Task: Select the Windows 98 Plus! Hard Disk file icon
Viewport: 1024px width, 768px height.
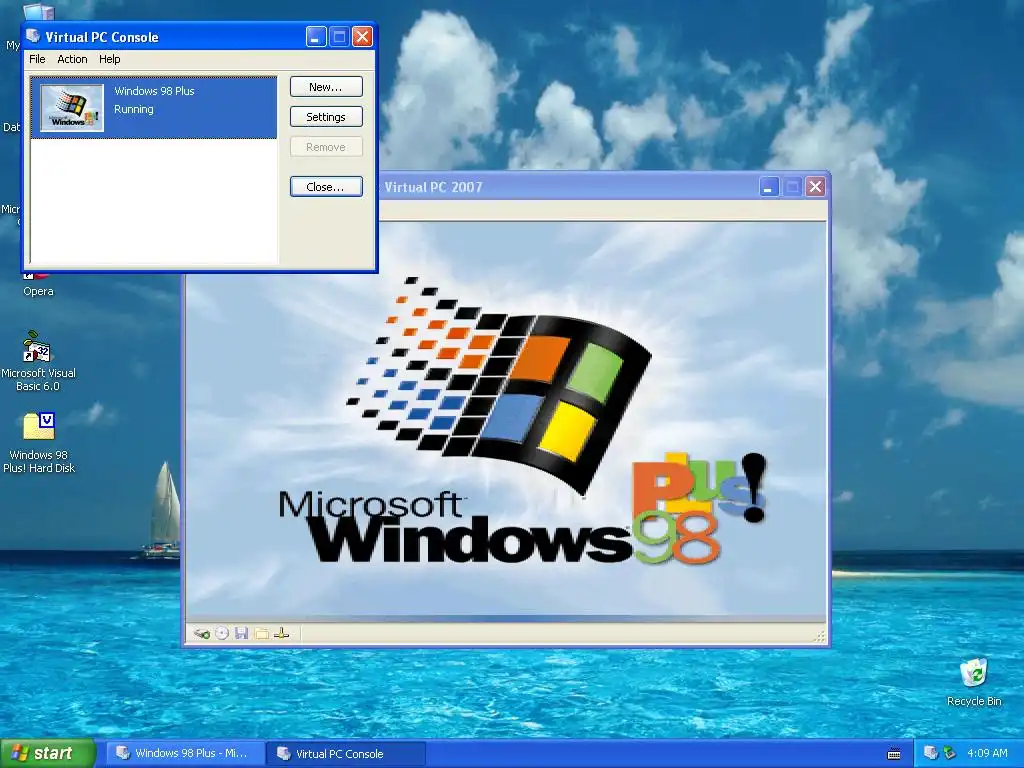Action: 39,443
